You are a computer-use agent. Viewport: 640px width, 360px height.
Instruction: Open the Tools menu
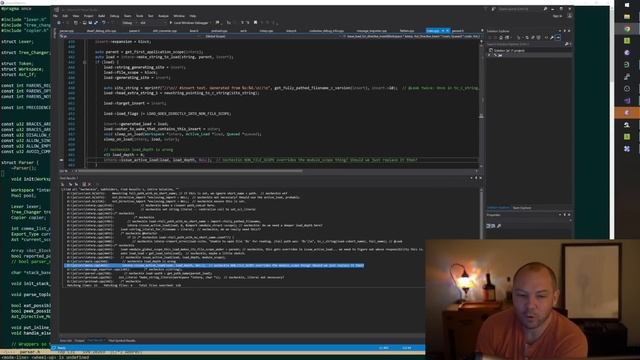point(140,16)
